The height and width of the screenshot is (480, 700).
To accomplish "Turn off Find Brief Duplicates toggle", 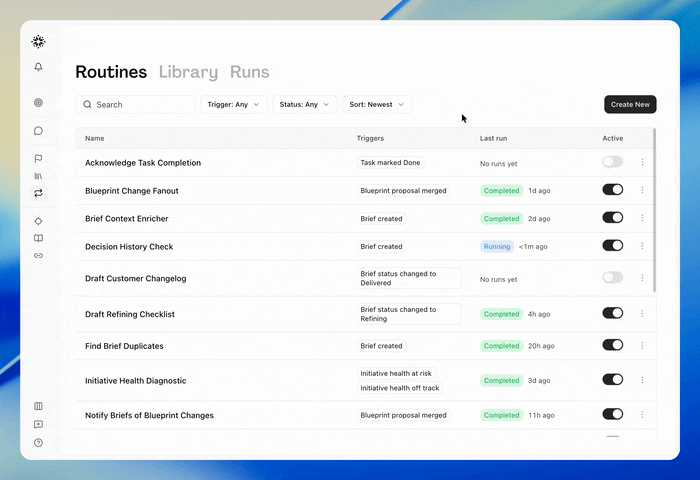I will coord(612,345).
